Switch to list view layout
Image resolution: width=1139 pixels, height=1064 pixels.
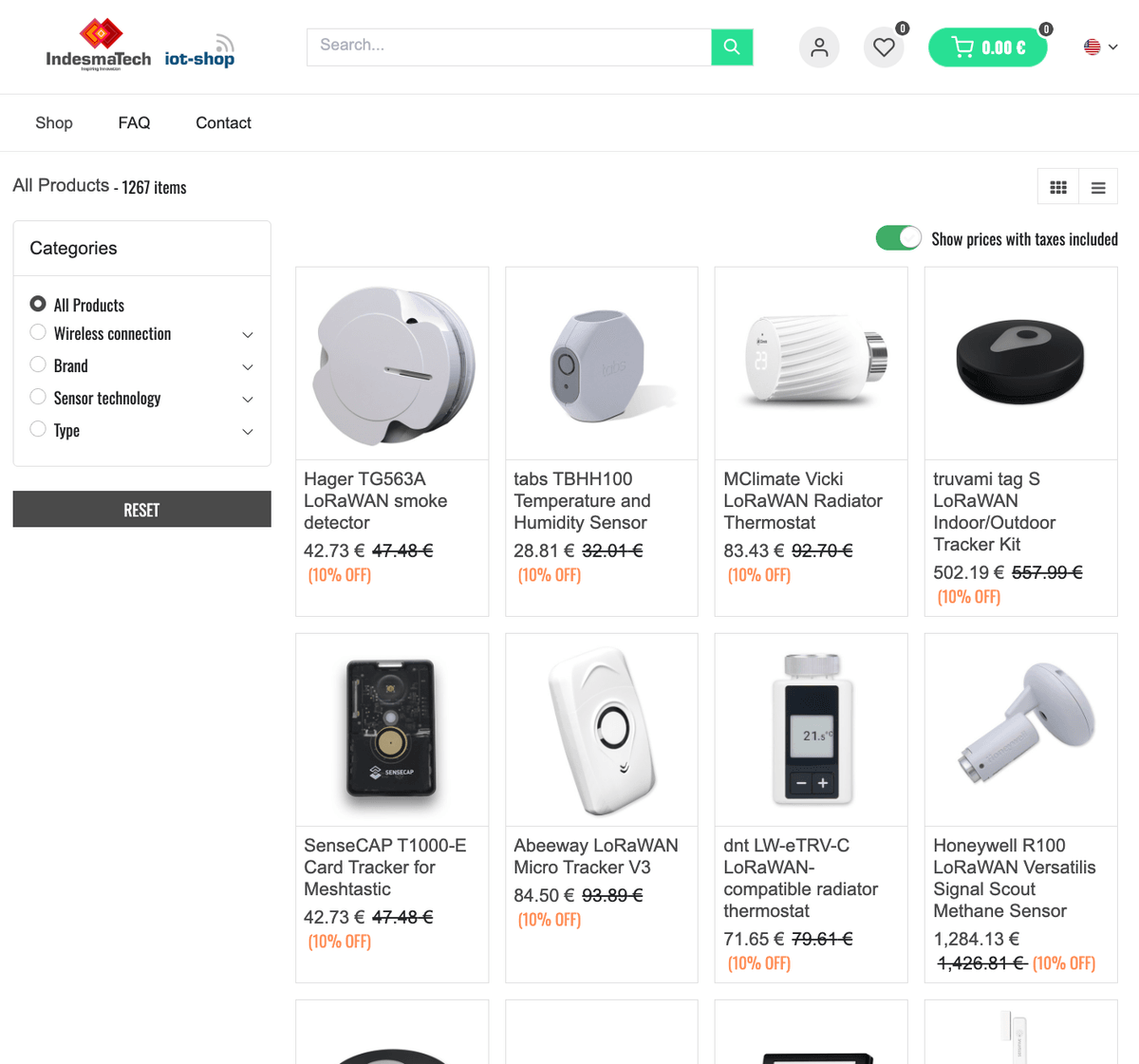[1098, 187]
